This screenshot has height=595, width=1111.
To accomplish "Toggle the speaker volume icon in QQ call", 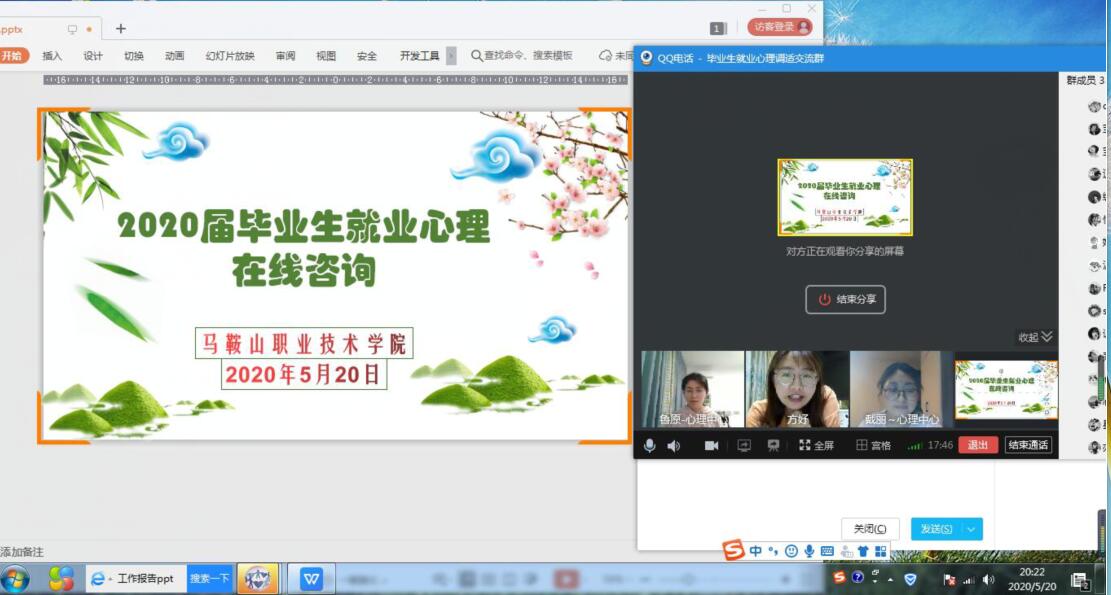I will point(673,446).
